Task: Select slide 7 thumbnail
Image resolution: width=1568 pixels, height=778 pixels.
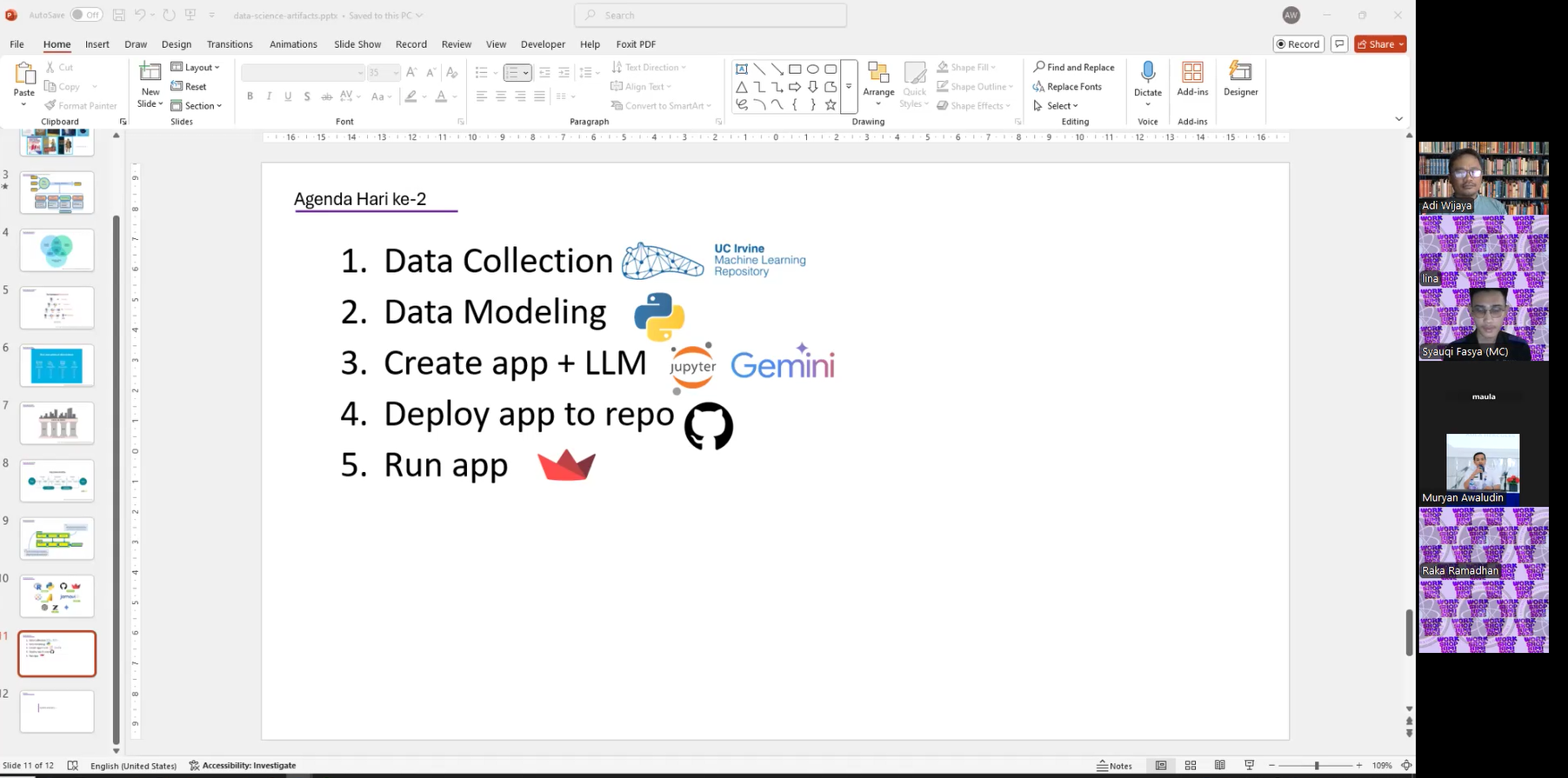Action: click(x=57, y=423)
